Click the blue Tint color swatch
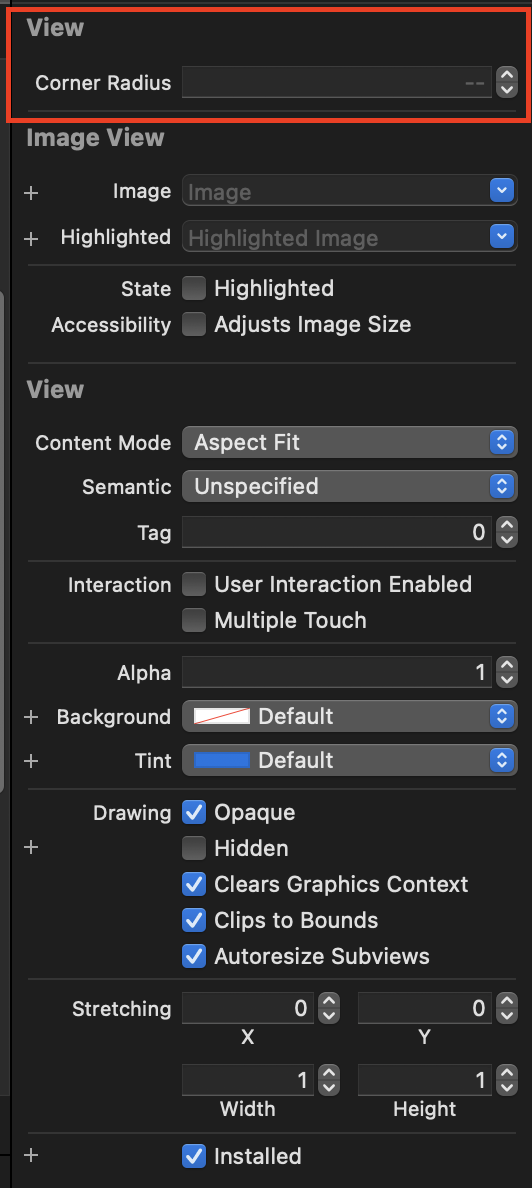532x1188 pixels. [222, 760]
